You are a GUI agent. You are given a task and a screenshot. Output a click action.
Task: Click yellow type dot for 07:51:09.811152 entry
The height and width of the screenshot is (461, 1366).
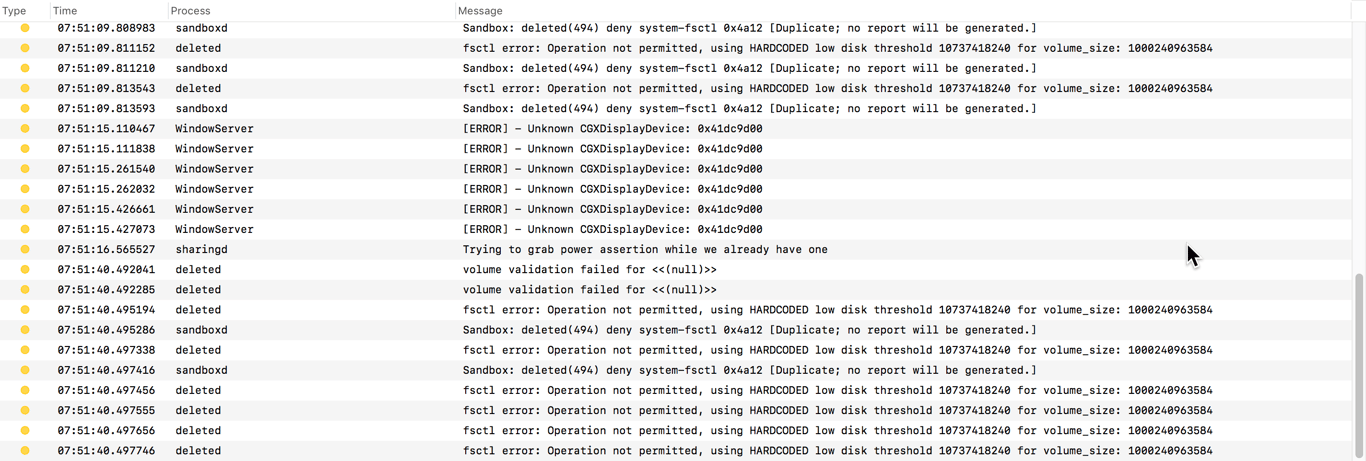(25, 48)
